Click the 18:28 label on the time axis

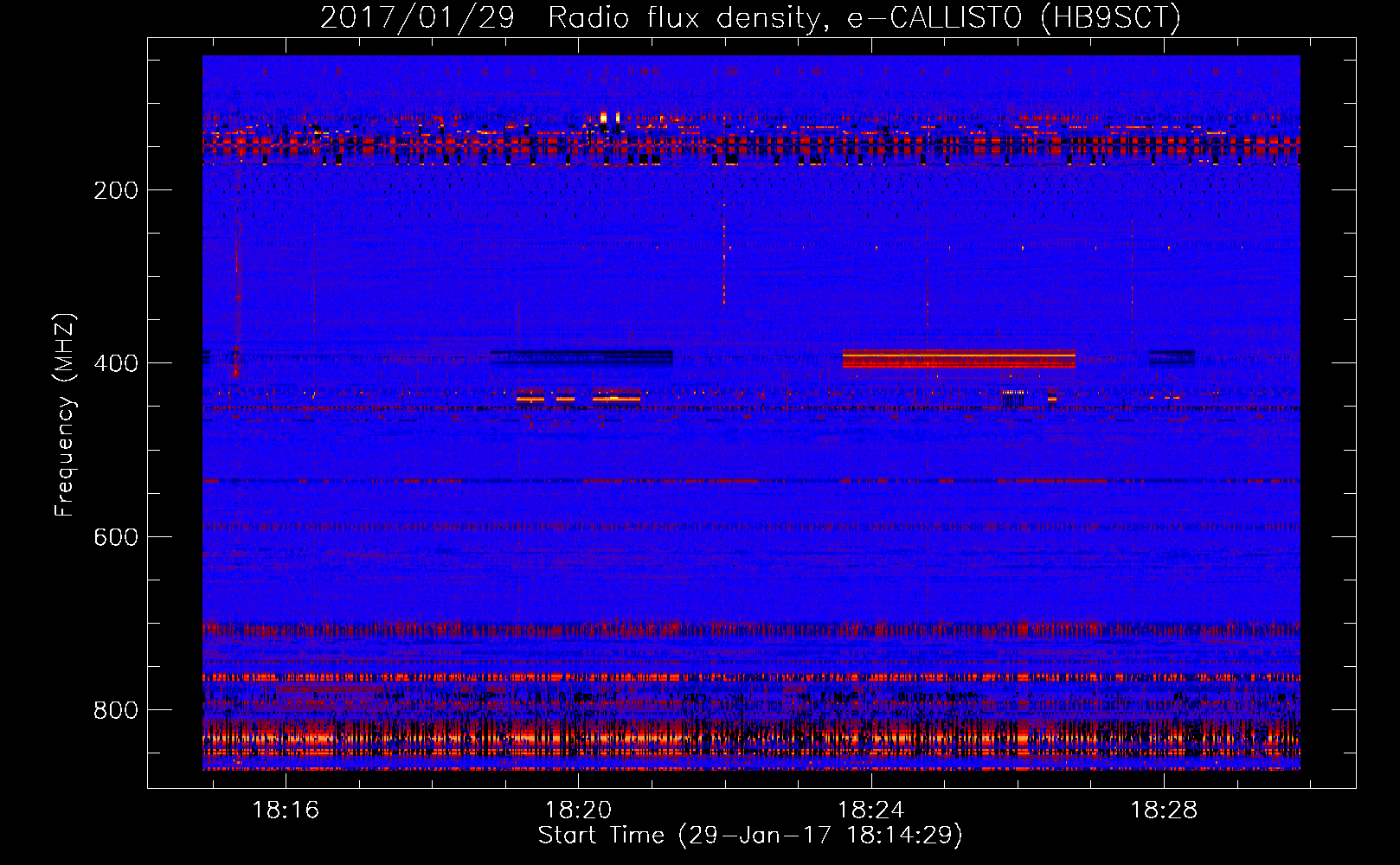pos(1165,810)
